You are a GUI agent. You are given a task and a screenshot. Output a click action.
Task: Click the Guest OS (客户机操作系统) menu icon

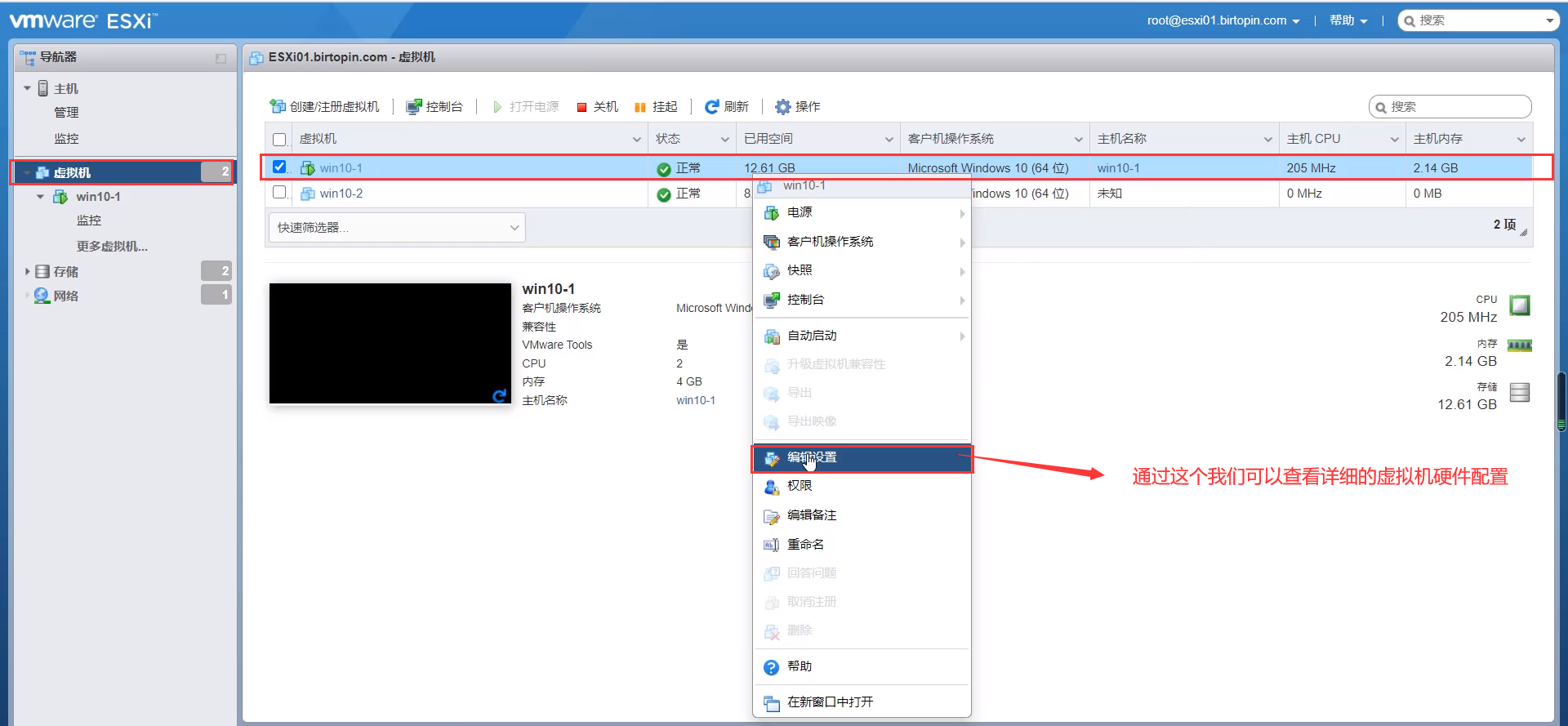tap(772, 242)
